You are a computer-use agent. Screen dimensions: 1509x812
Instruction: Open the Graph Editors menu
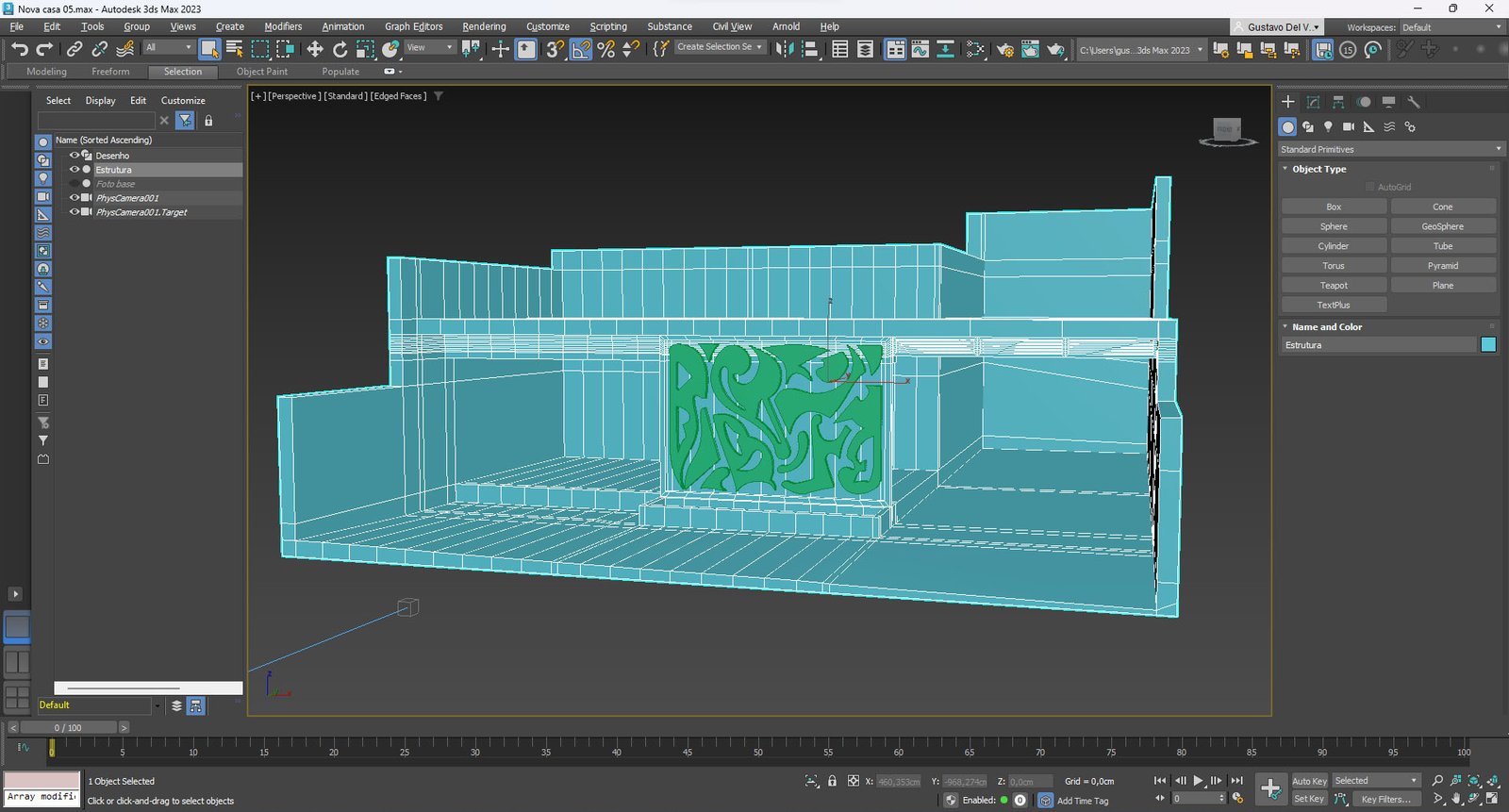tap(413, 26)
